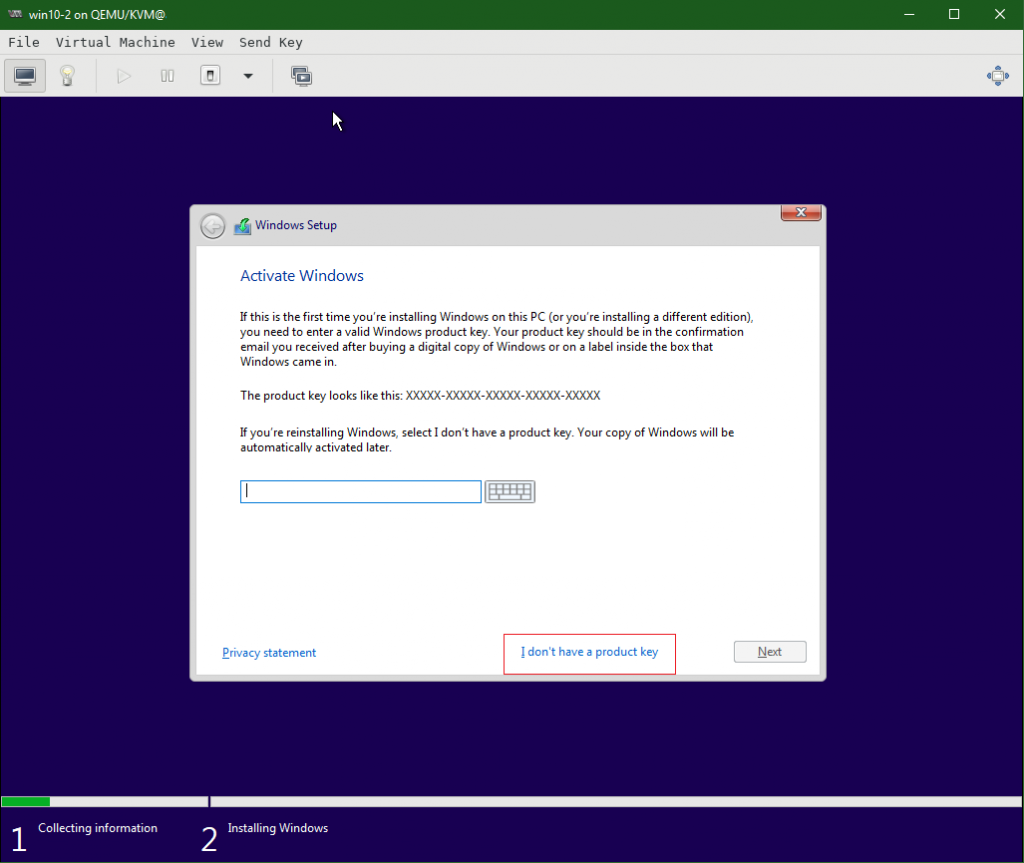Viewport: 1024px width, 863px height.
Task: Open the Send Key menu
Action: click(270, 42)
